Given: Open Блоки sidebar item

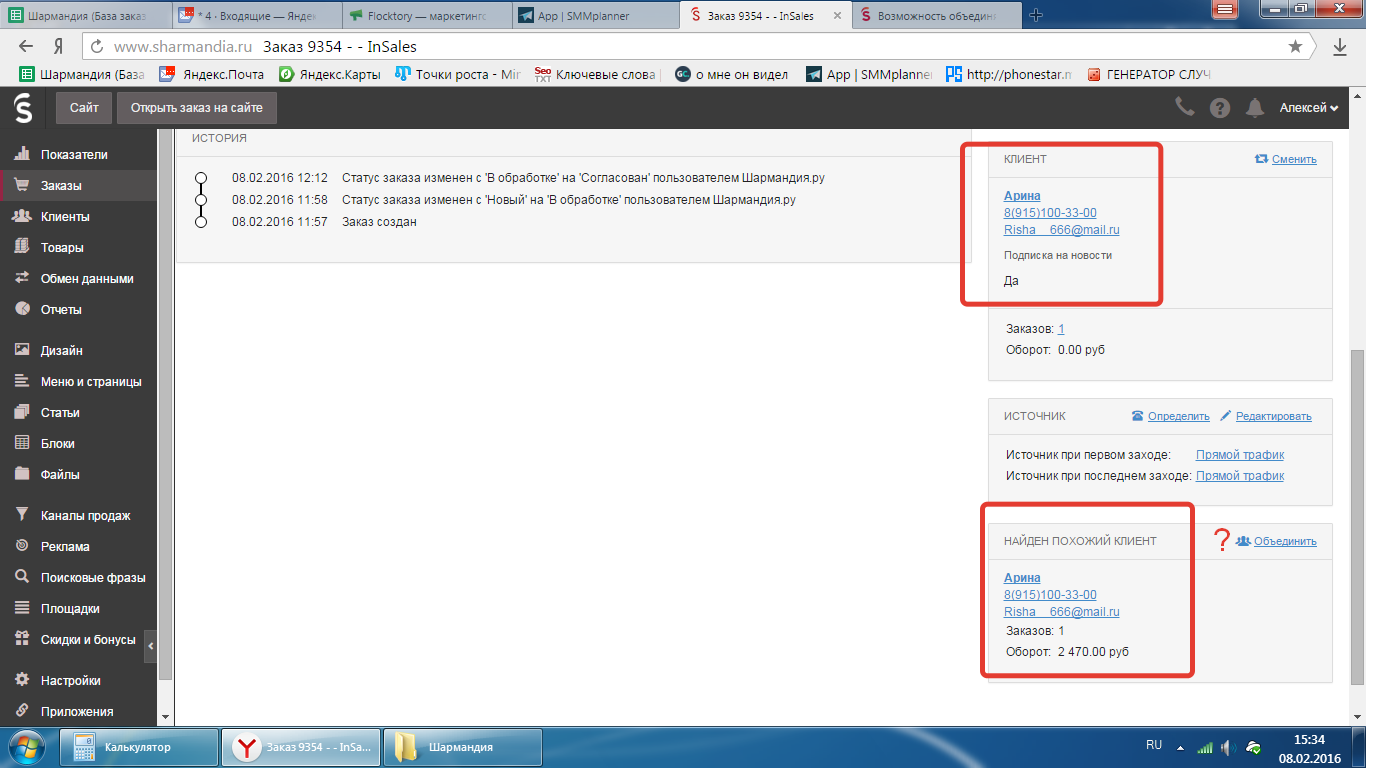Looking at the screenshot, I should [58, 444].
